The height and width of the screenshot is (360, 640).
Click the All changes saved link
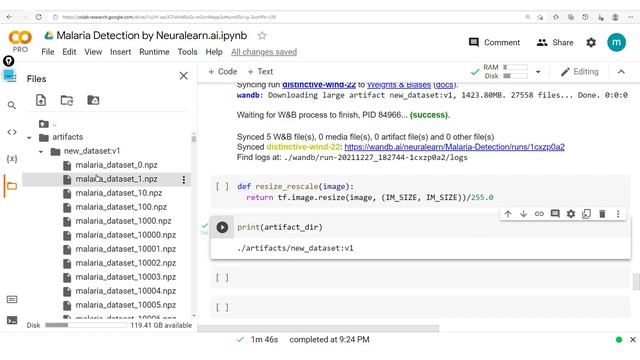coord(264,52)
